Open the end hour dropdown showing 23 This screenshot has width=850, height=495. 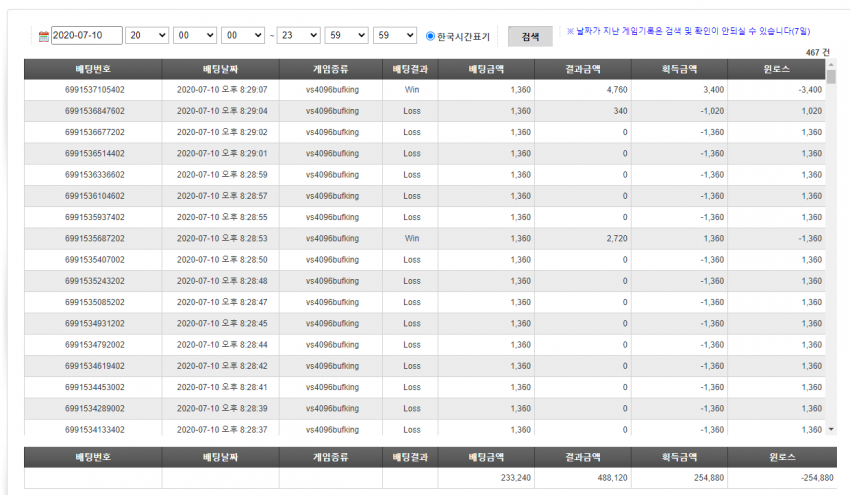coord(298,35)
